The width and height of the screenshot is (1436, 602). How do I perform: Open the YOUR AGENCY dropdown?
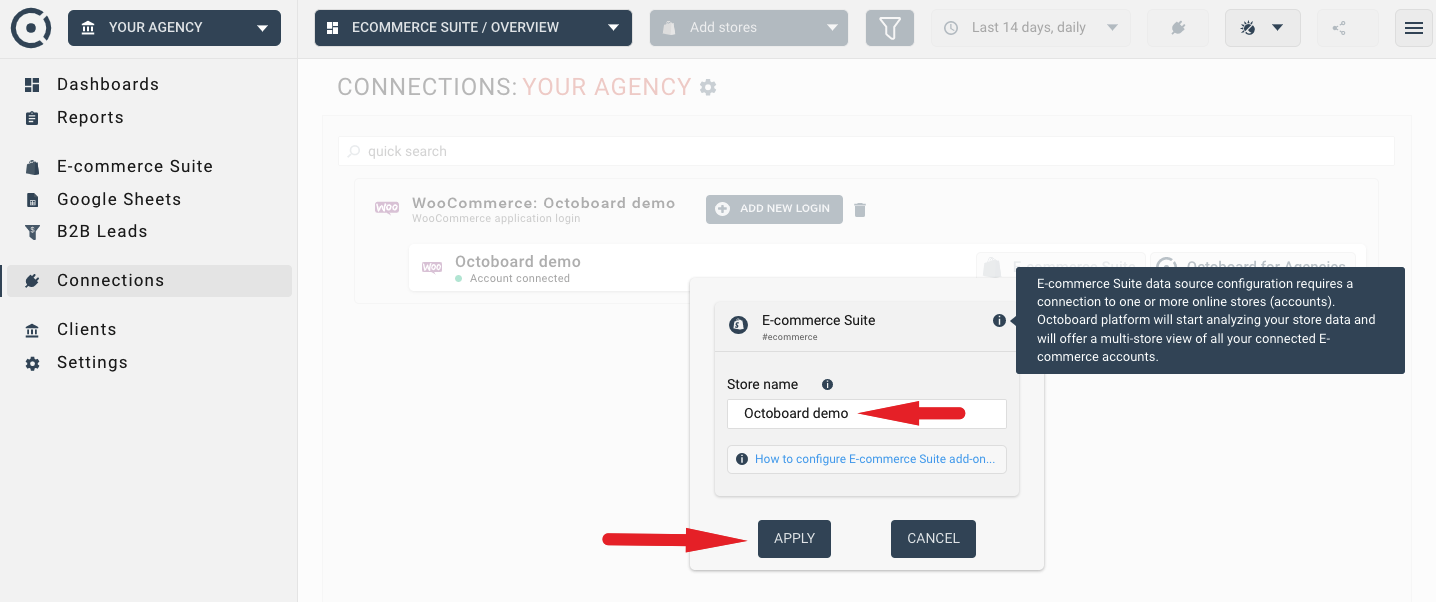point(174,28)
